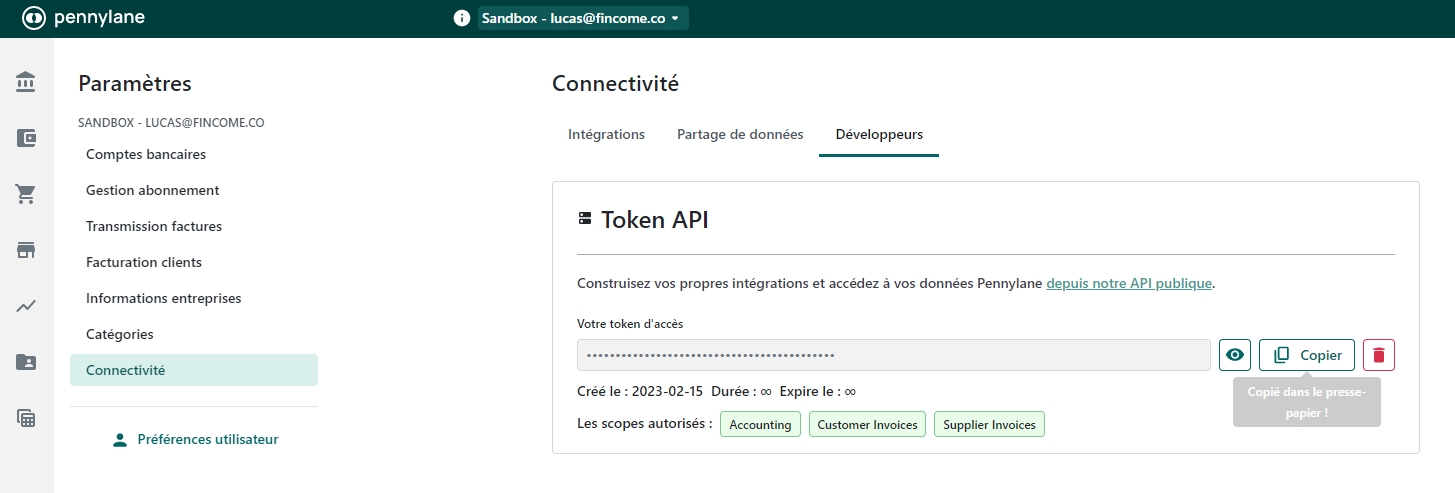This screenshot has height=493, width=1455.
Task: Switch to Partage de données tab
Action: [x=740, y=134]
